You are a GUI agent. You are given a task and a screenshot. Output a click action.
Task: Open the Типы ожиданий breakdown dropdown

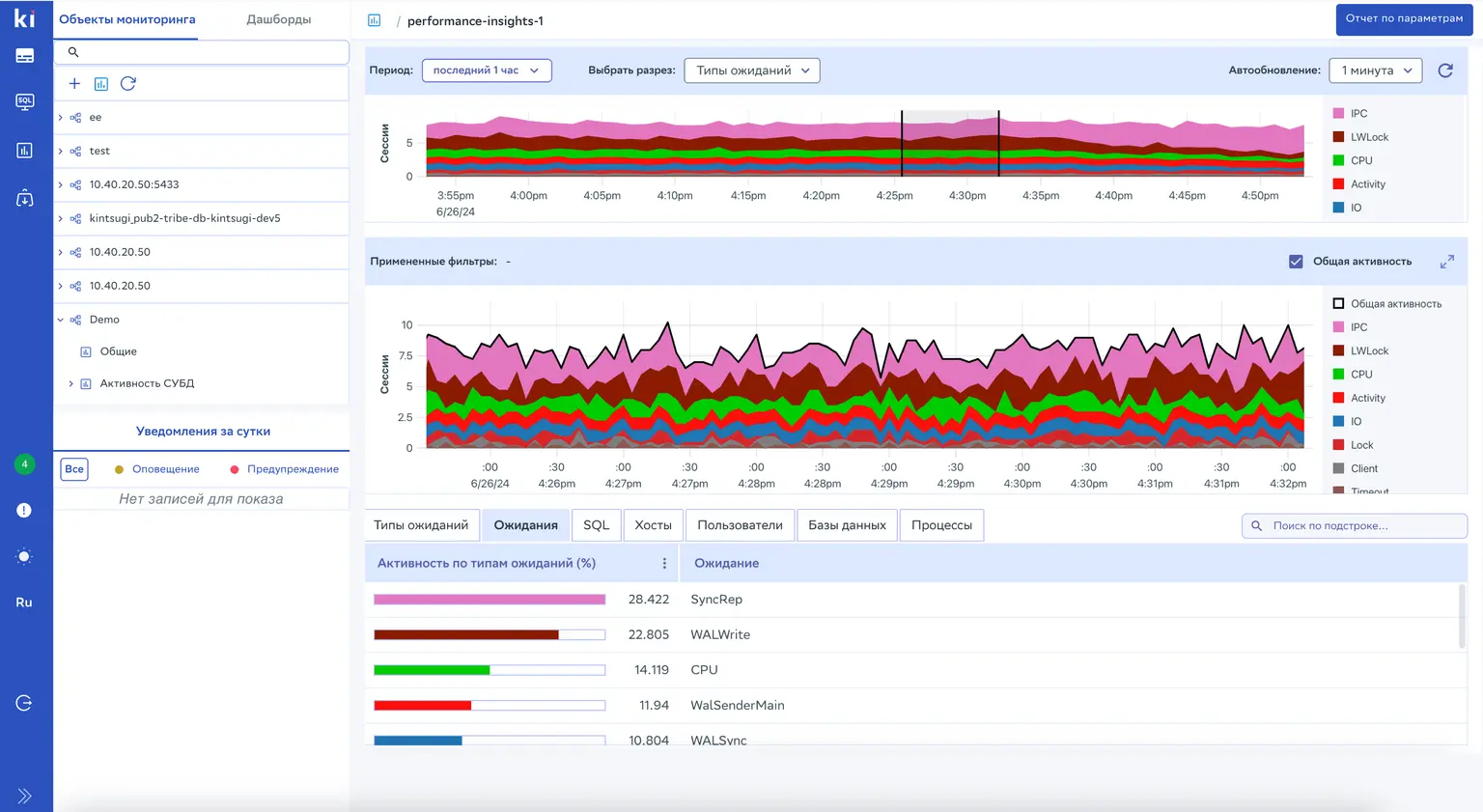tap(752, 70)
